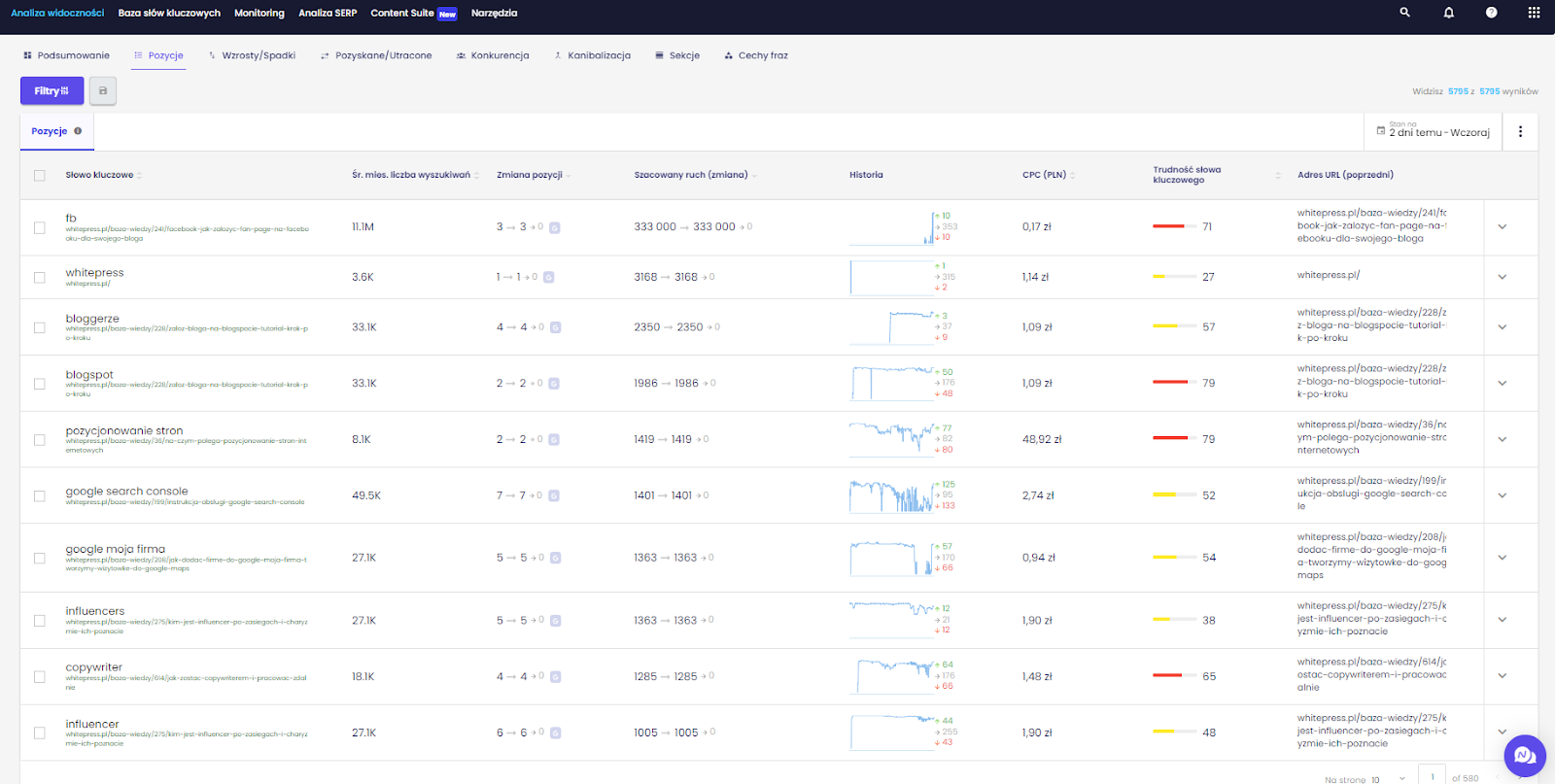The image size is (1555, 784).
Task: Sort by Trudność słowa kluczowego arrows
Action: pyautogui.click(x=1278, y=176)
